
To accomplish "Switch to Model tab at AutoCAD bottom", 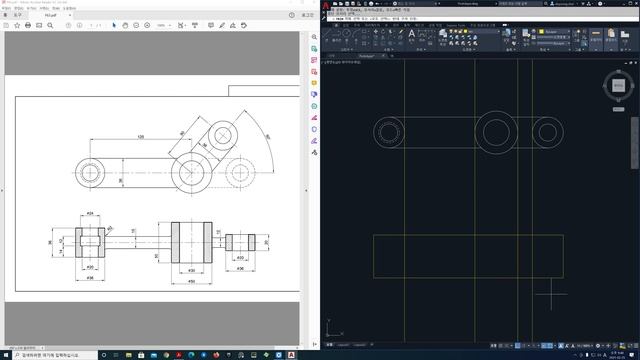I will pyautogui.click(x=329, y=345).
